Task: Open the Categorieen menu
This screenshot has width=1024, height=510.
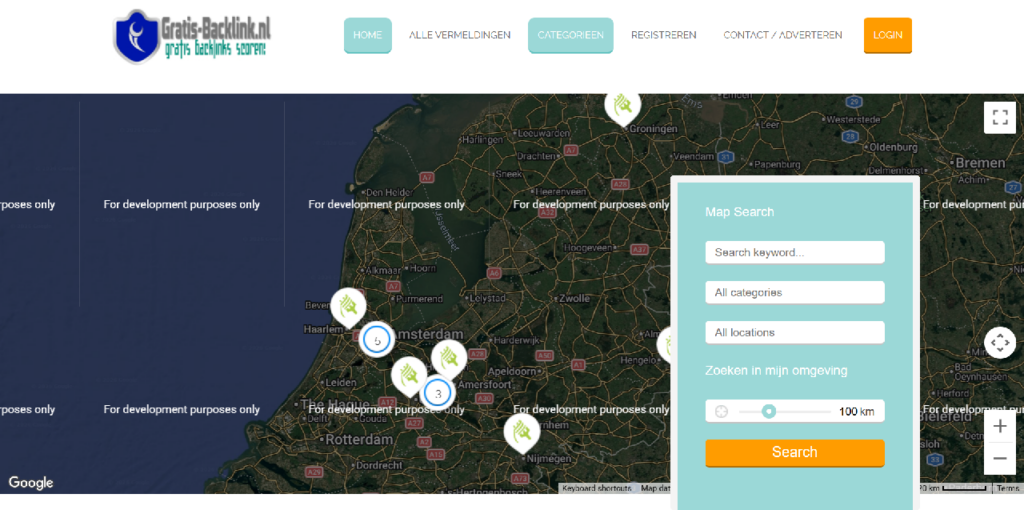Action: pyautogui.click(x=570, y=35)
